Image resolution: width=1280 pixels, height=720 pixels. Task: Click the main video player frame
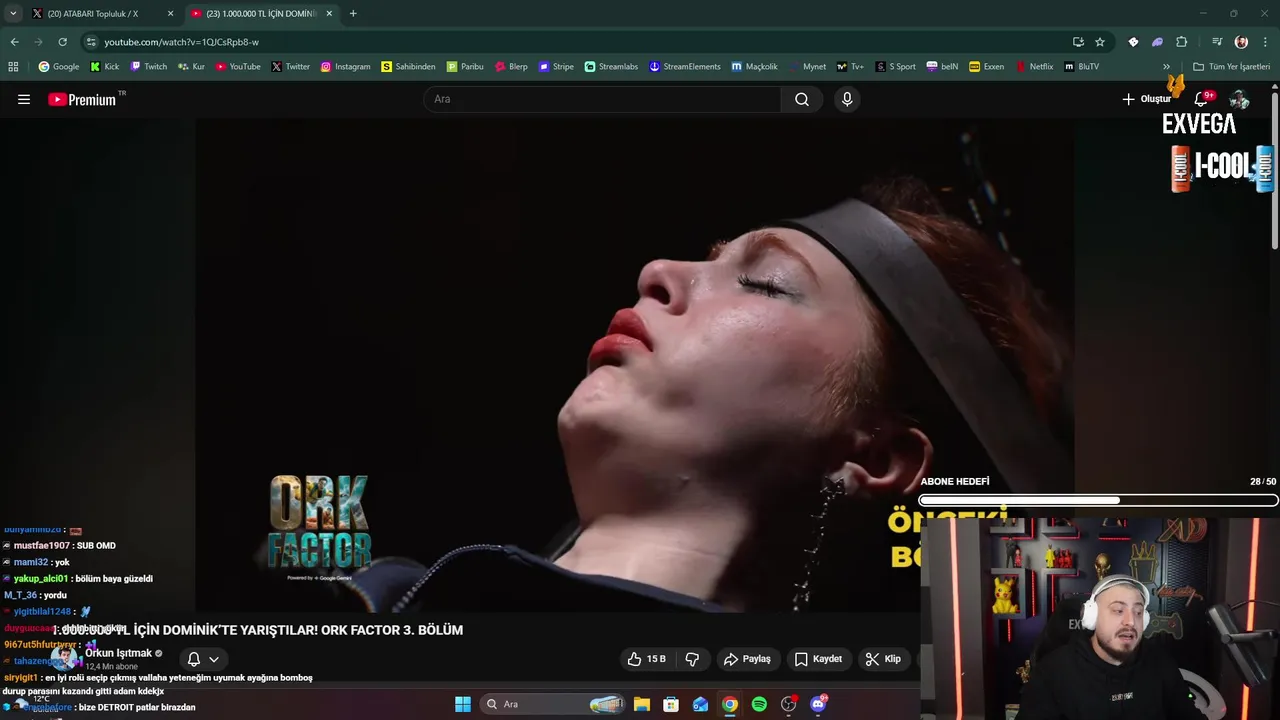[x=635, y=365]
